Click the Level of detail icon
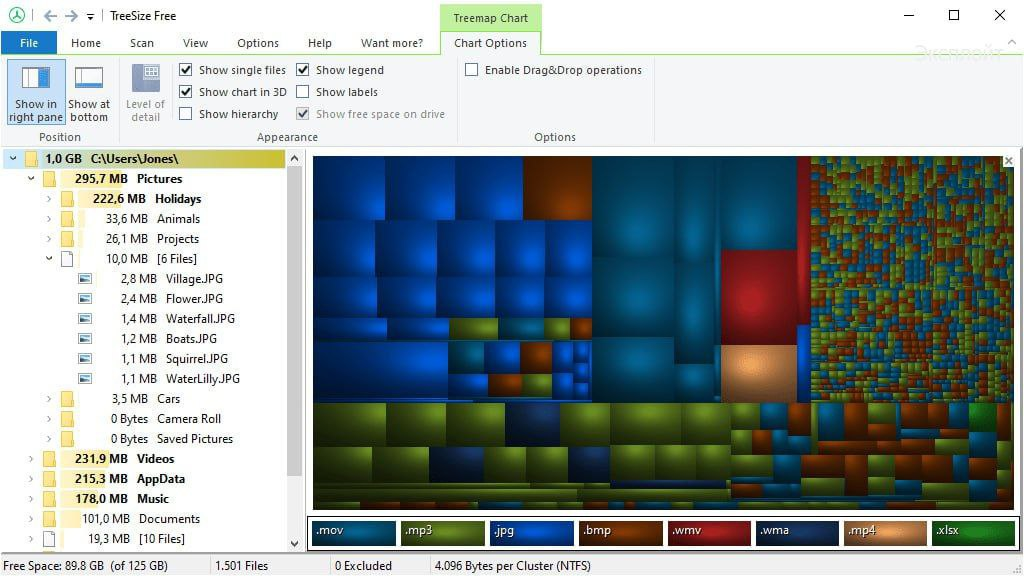This screenshot has width=1024, height=576. [x=146, y=78]
